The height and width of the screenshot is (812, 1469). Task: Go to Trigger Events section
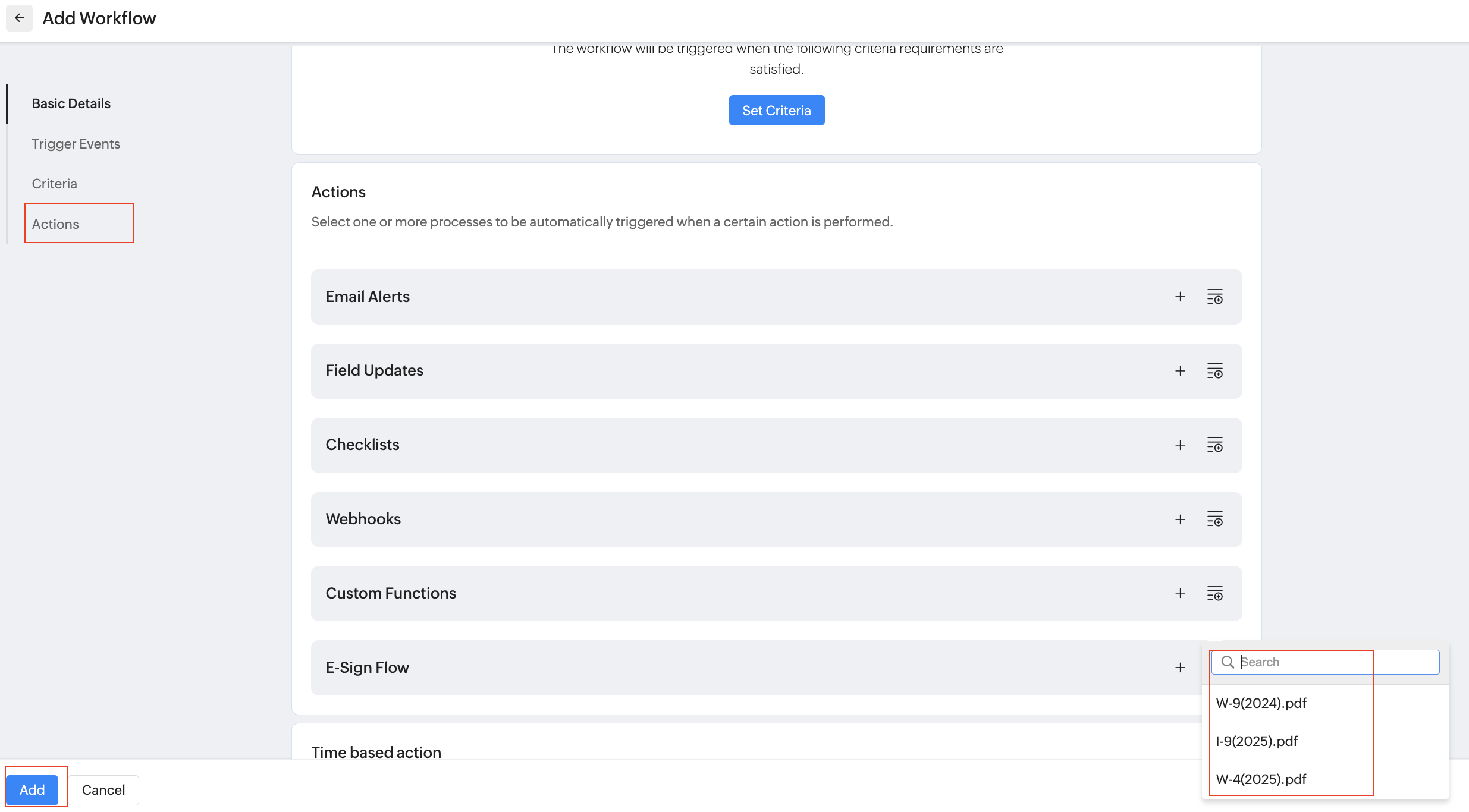pyautogui.click(x=76, y=144)
